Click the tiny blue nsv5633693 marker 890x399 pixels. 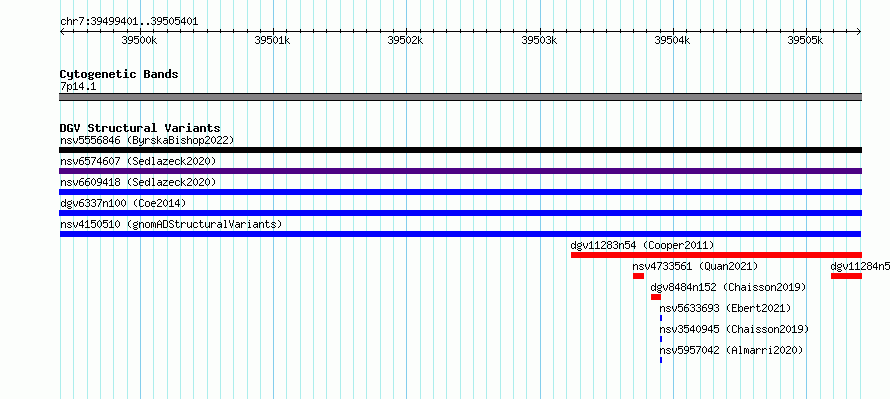[661, 318]
